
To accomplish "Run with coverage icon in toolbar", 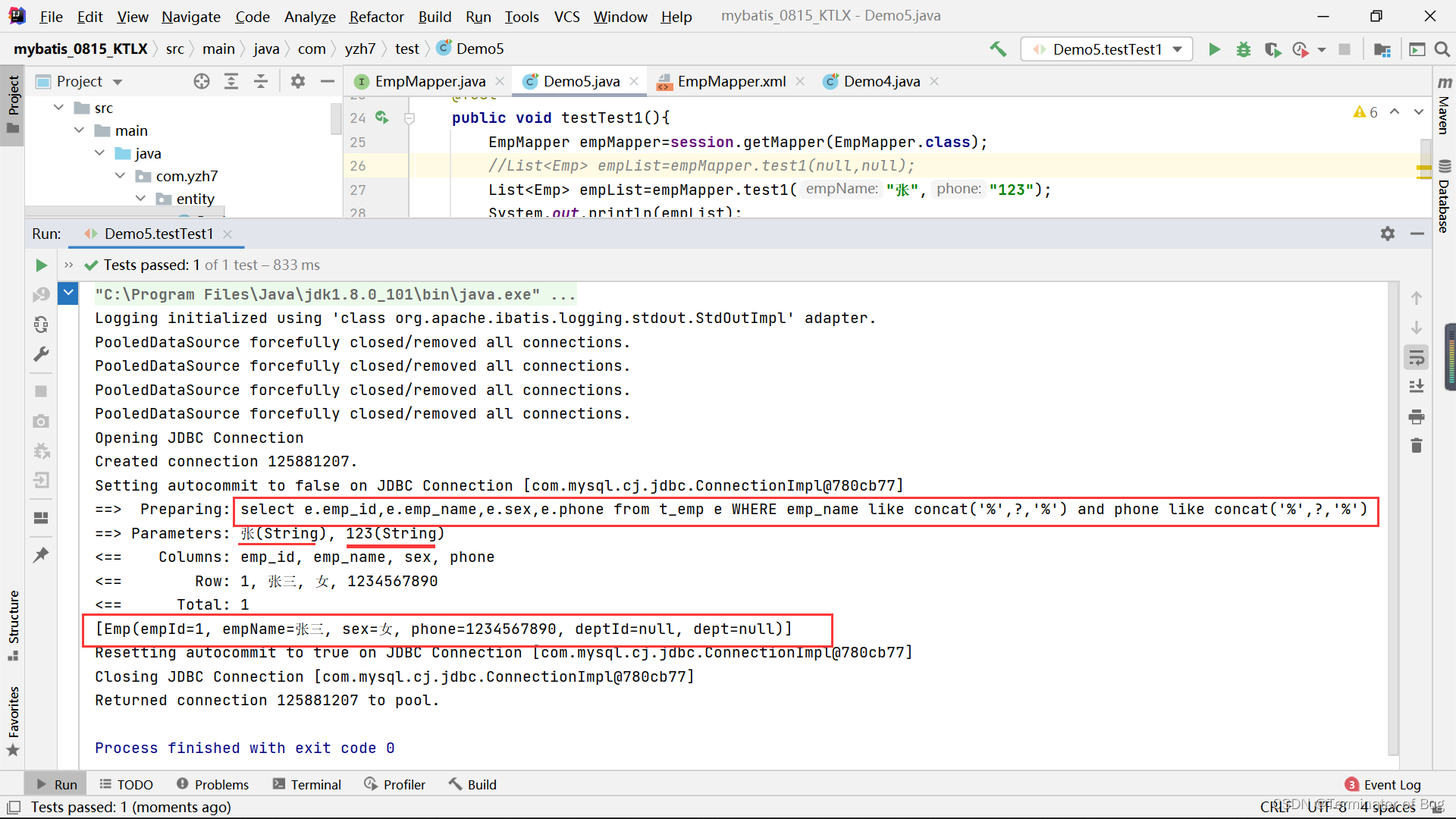I will (x=1272, y=49).
